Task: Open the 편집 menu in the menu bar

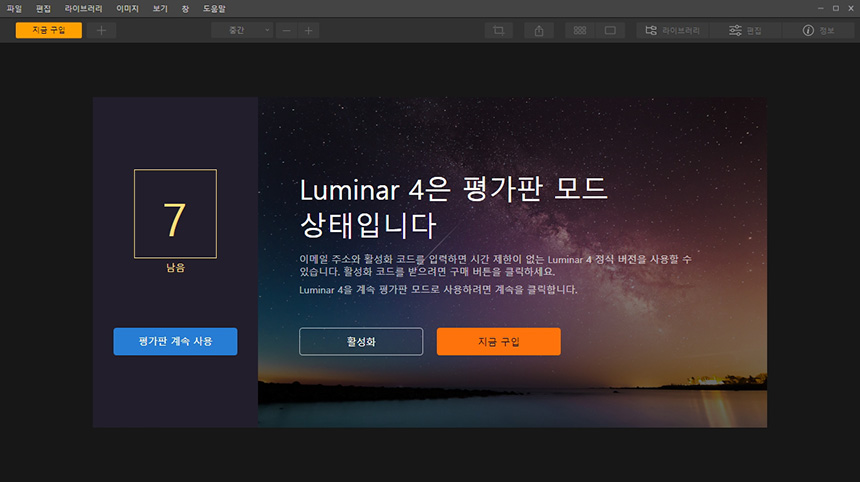Action: click(43, 9)
